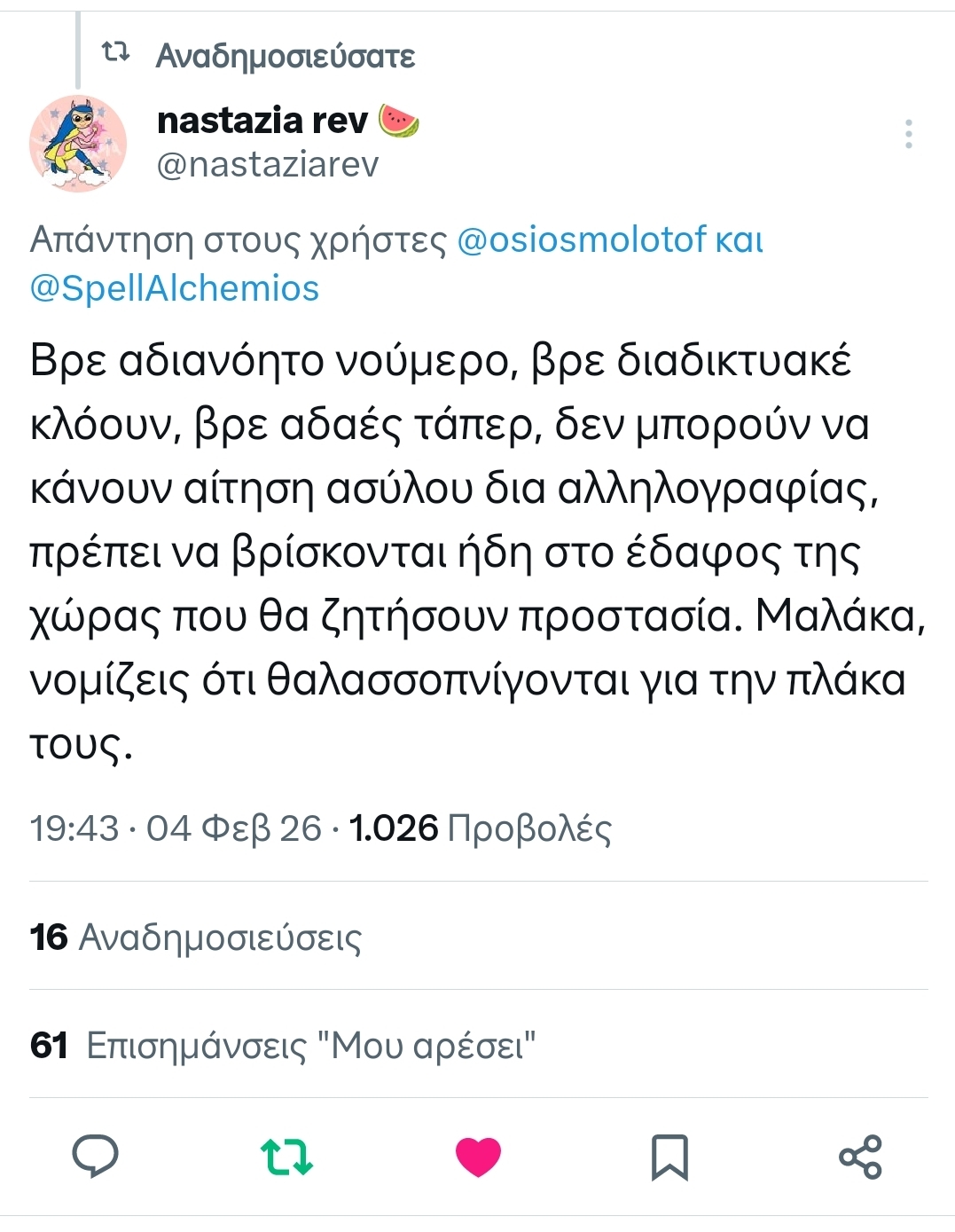Screen dimensions: 955x1232
Task: Click the small repost icon above the tweet
Action: [x=116, y=53]
